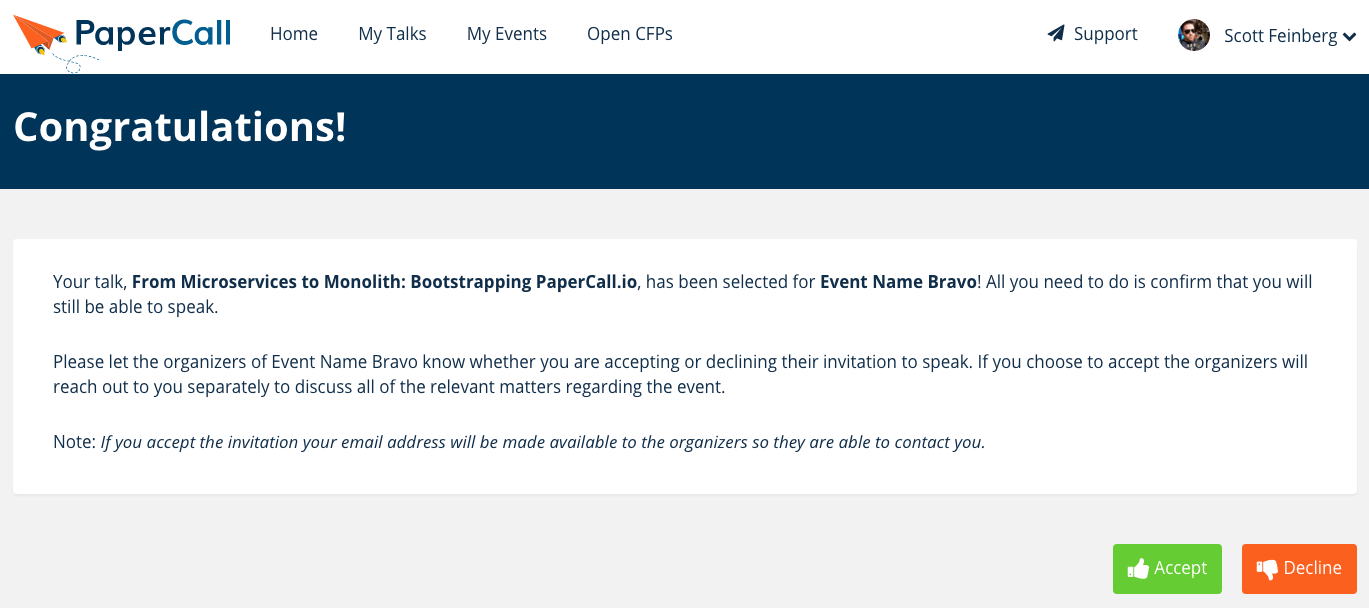Go to the Home page
The height and width of the screenshot is (608, 1369).
click(x=294, y=34)
